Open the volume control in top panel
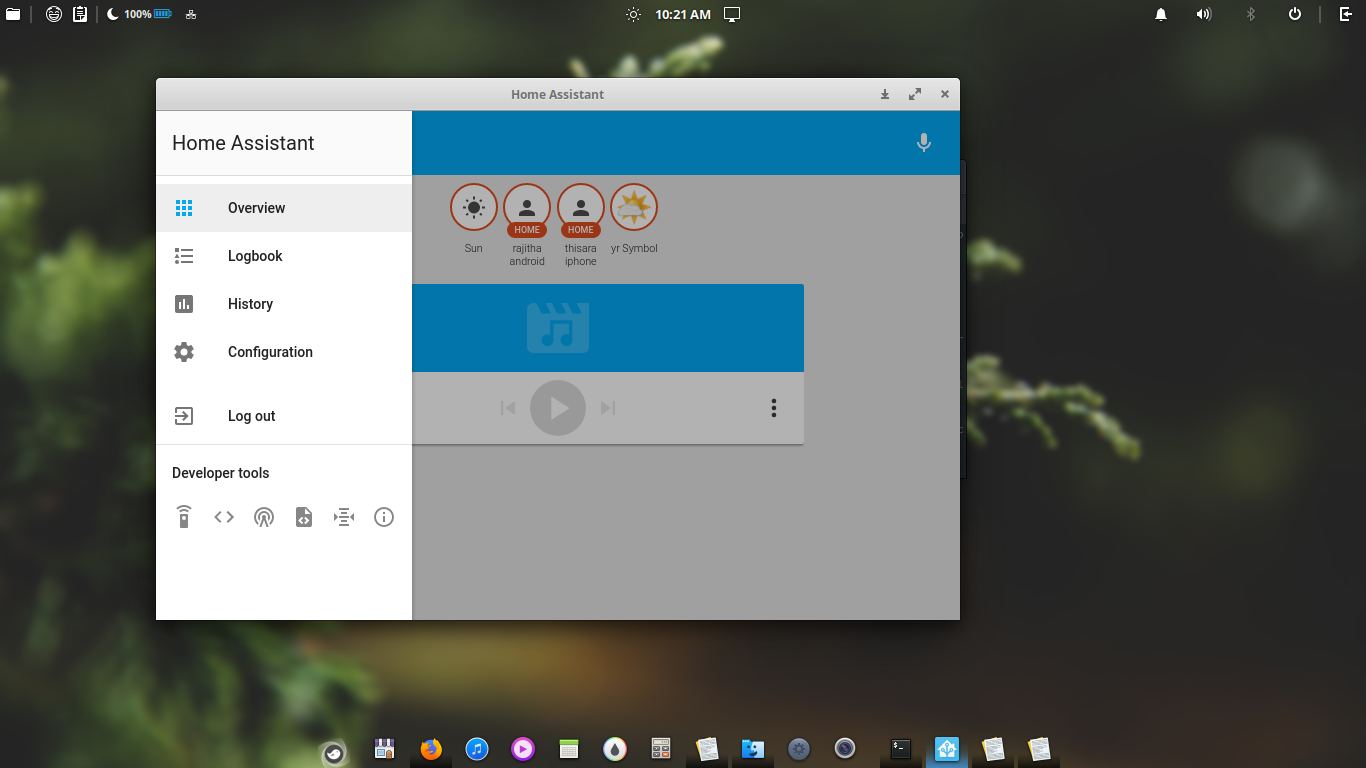The width and height of the screenshot is (1366, 768). (1204, 14)
